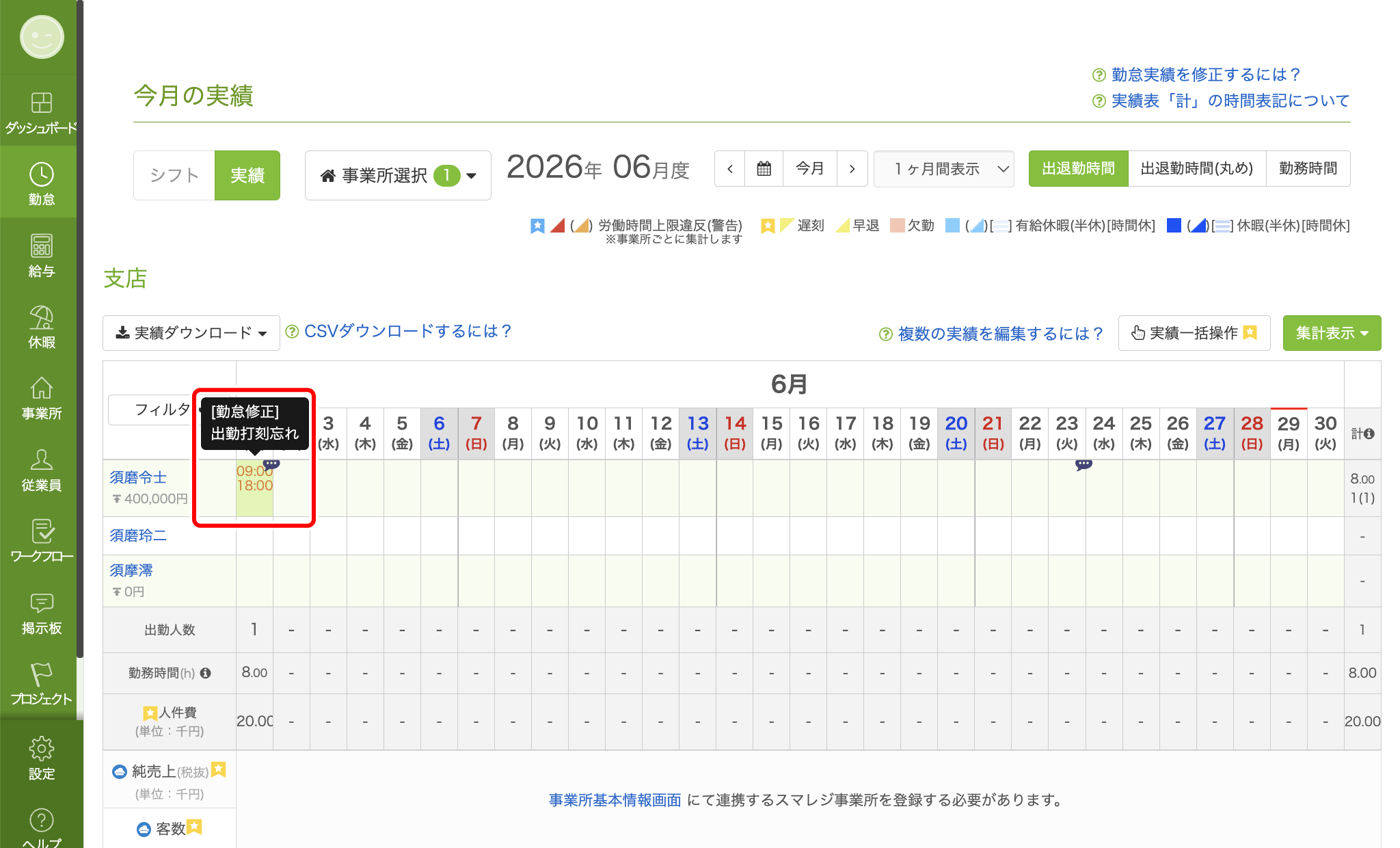
Task: Open the 休暇 leave section
Action: tap(42, 327)
